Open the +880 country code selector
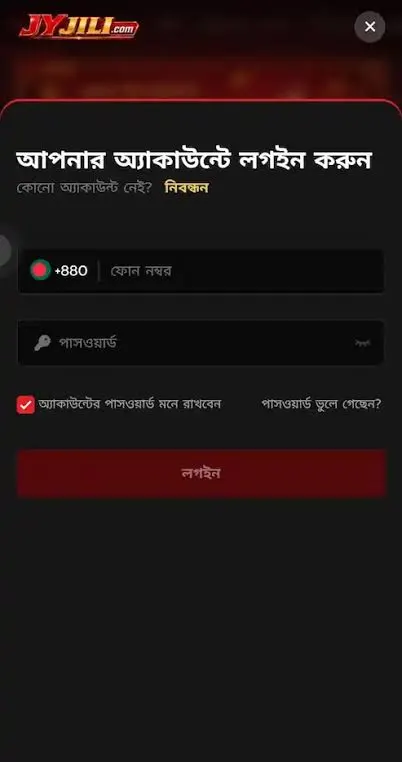 tap(59, 270)
